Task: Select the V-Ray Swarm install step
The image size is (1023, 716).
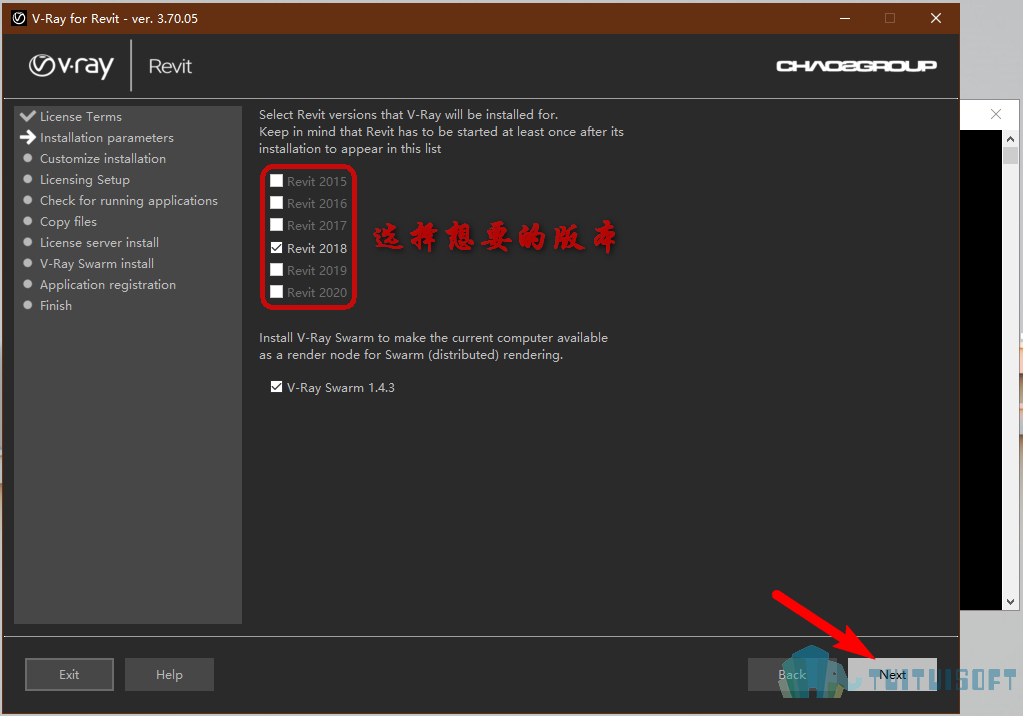Action: coord(97,264)
